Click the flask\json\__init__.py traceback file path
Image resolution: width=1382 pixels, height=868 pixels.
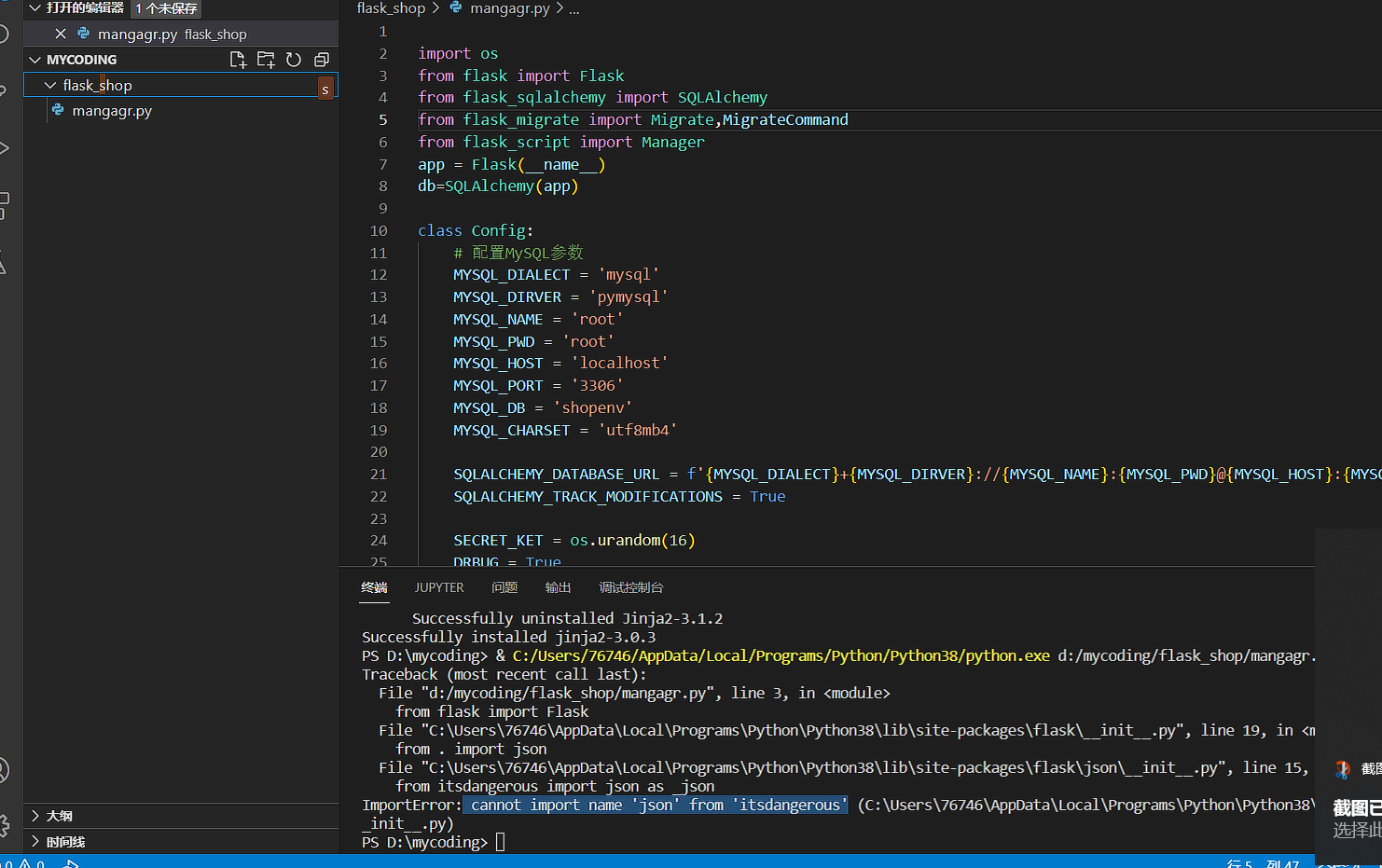[x=822, y=767]
